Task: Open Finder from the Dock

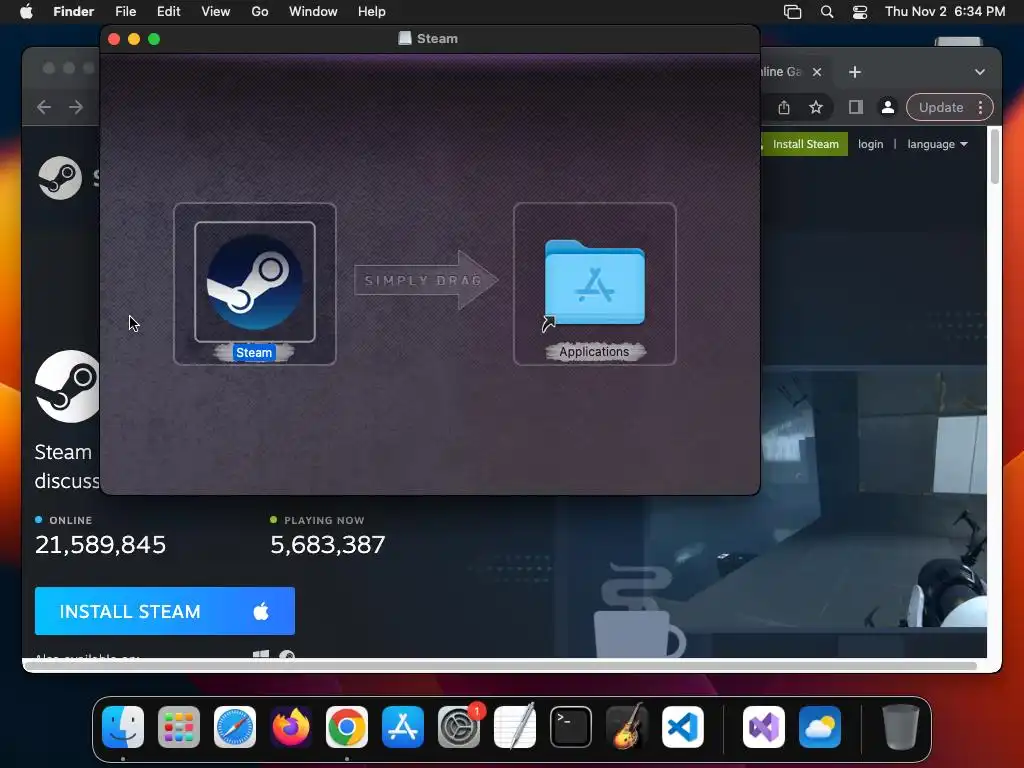Action: (123, 727)
